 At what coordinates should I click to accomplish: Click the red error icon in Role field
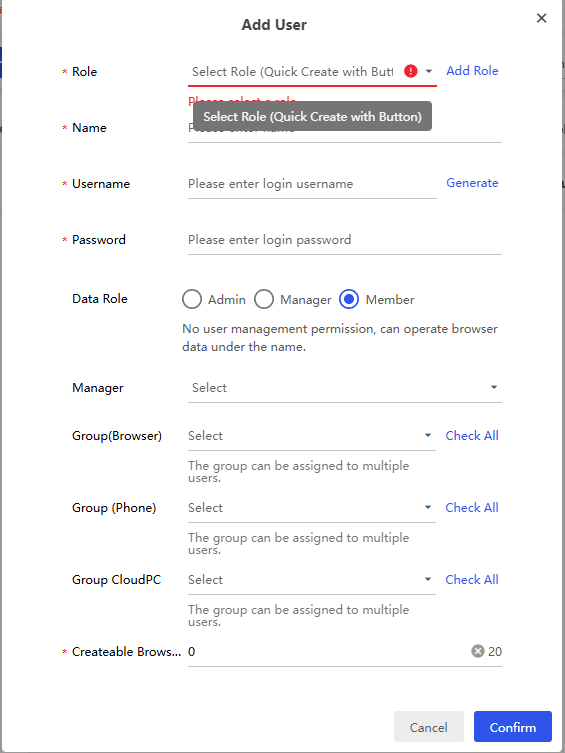pyautogui.click(x=410, y=71)
